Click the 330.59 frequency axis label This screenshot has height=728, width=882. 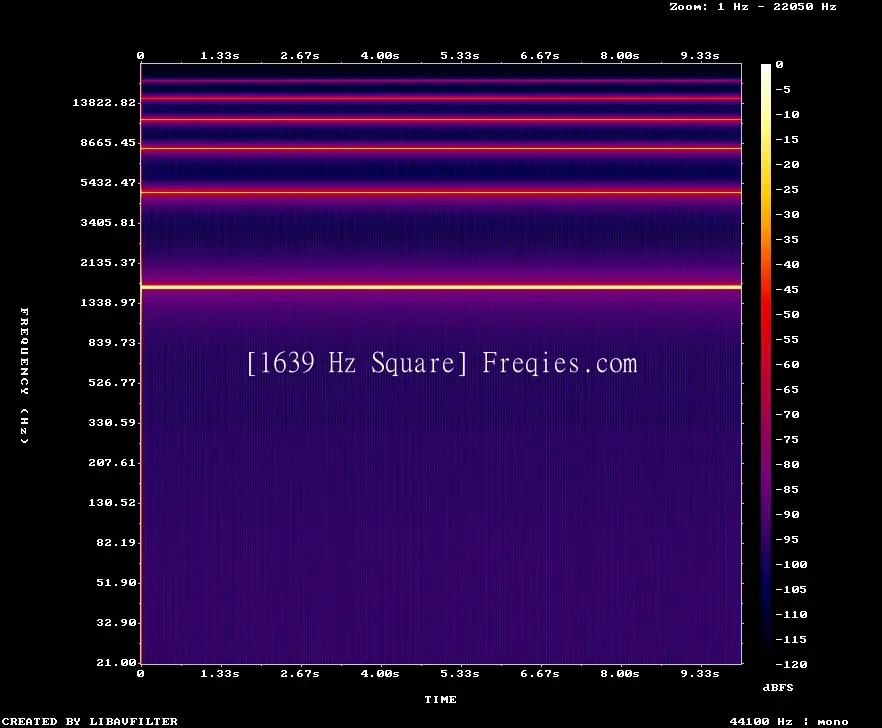(x=112, y=422)
